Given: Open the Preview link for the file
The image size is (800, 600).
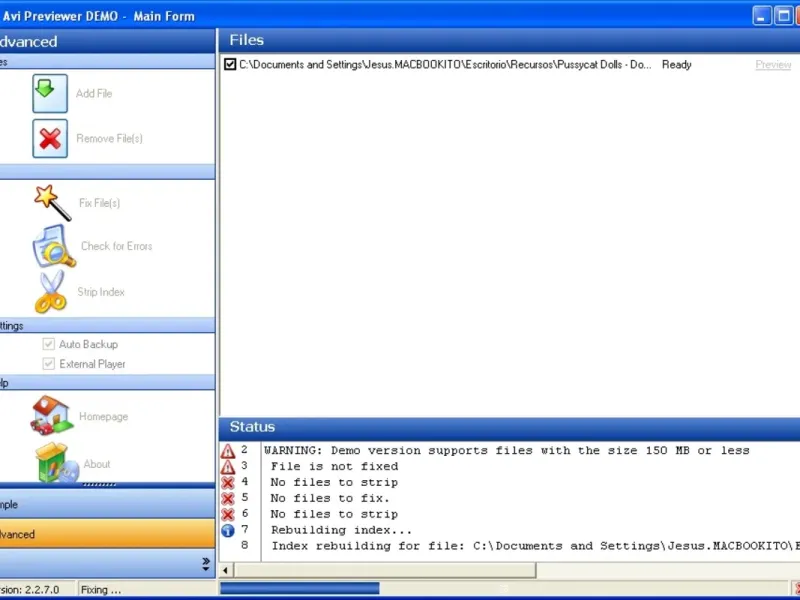Looking at the screenshot, I should (x=773, y=65).
